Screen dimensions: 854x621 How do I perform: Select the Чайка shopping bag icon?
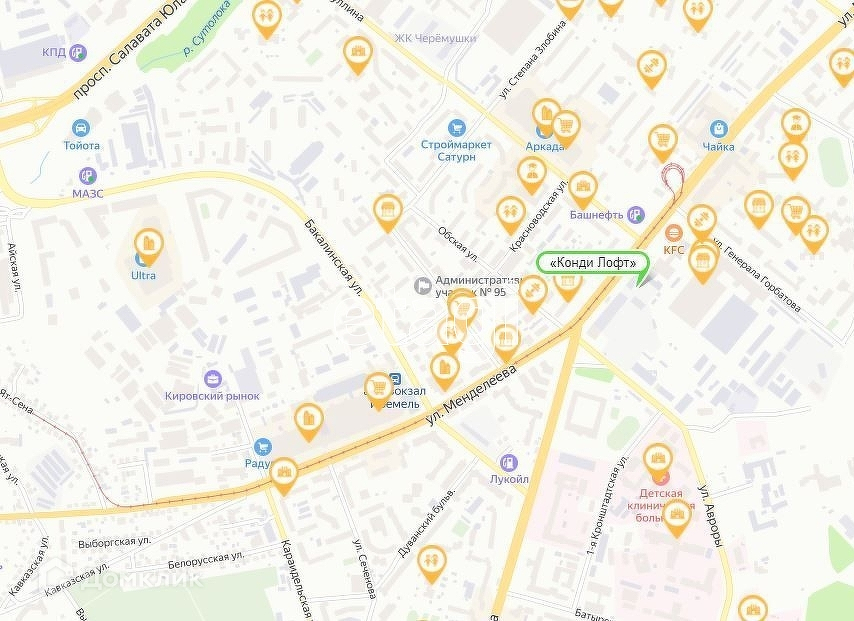click(719, 129)
